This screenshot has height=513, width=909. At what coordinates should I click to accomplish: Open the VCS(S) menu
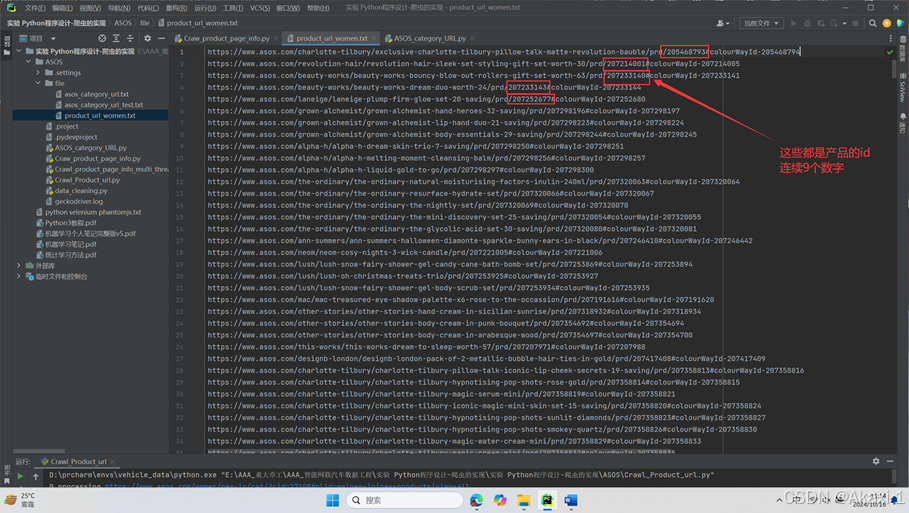tap(260, 8)
